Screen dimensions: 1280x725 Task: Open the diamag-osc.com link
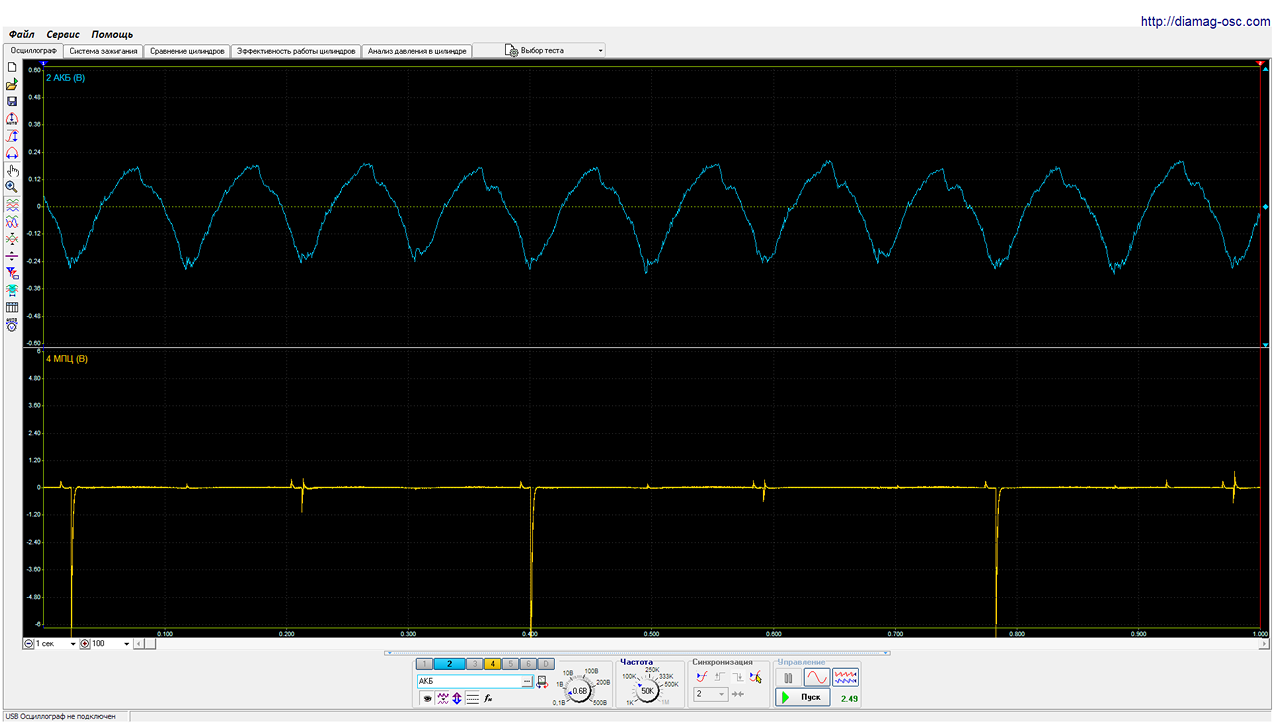coord(1205,21)
